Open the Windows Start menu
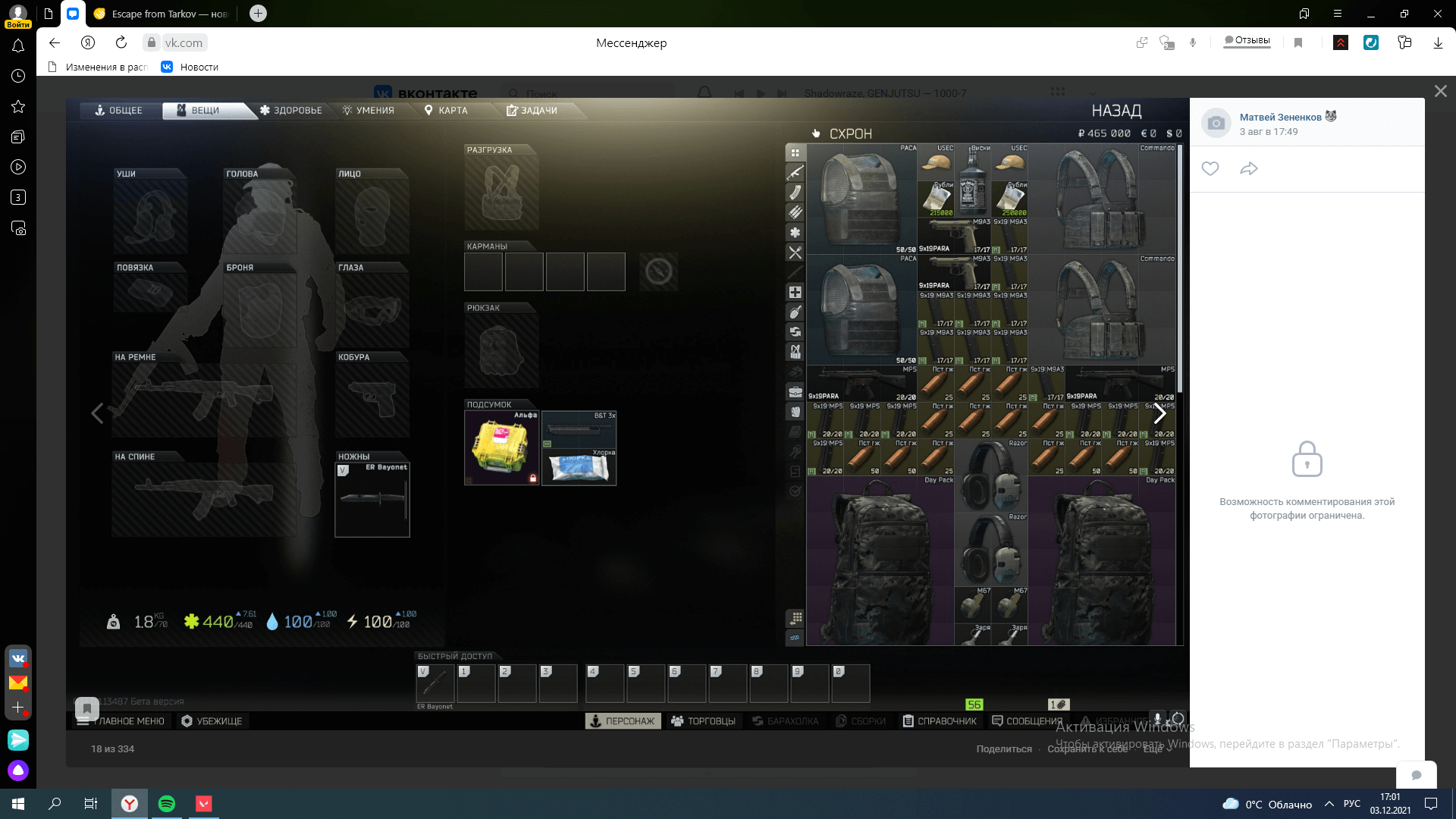The height and width of the screenshot is (819, 1456). [18, 804]
